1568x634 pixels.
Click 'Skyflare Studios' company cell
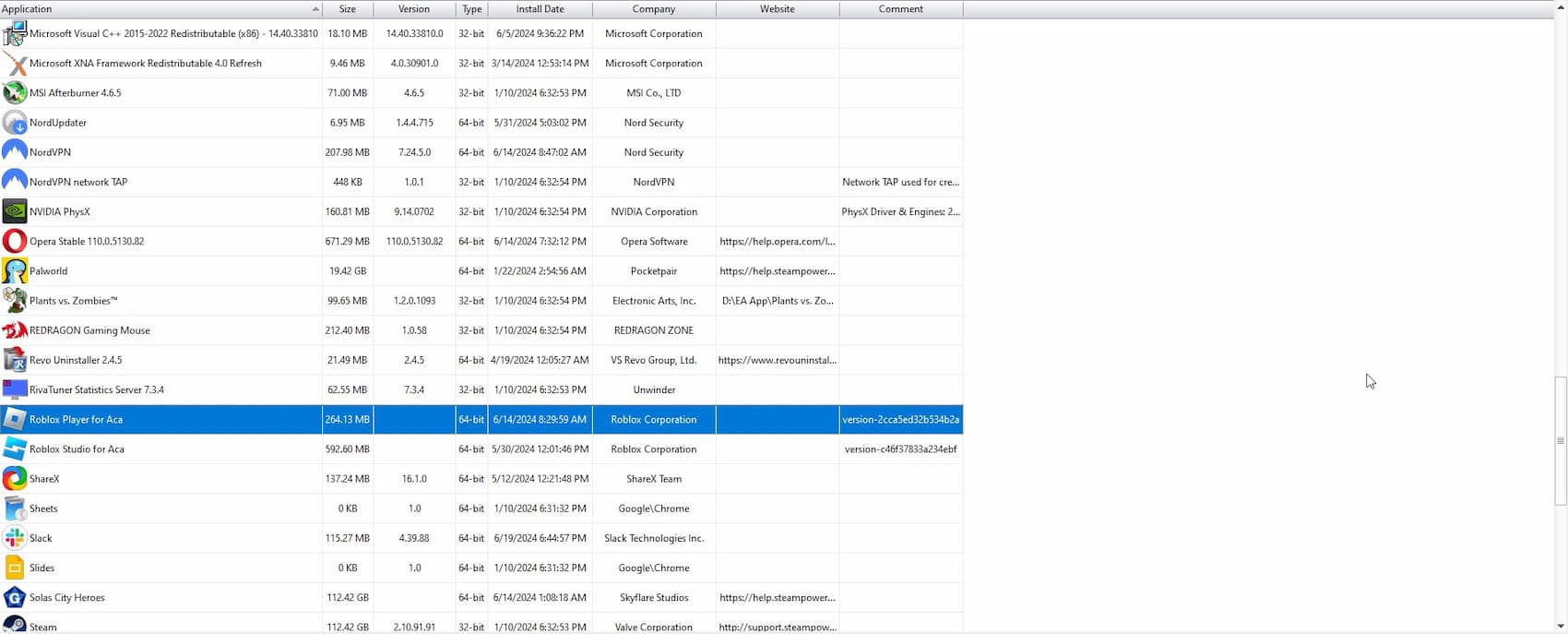coord(654,597)
